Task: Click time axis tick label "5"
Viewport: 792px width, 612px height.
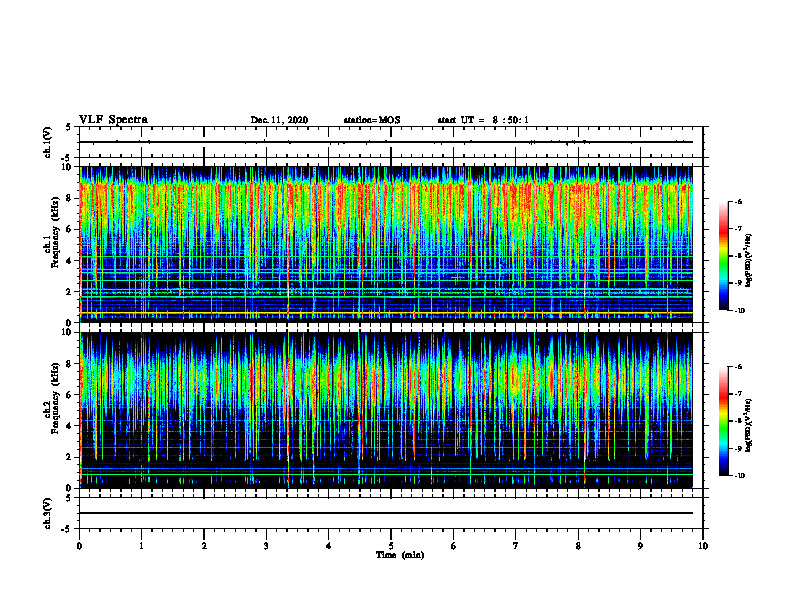Action: tap(391, 546)
